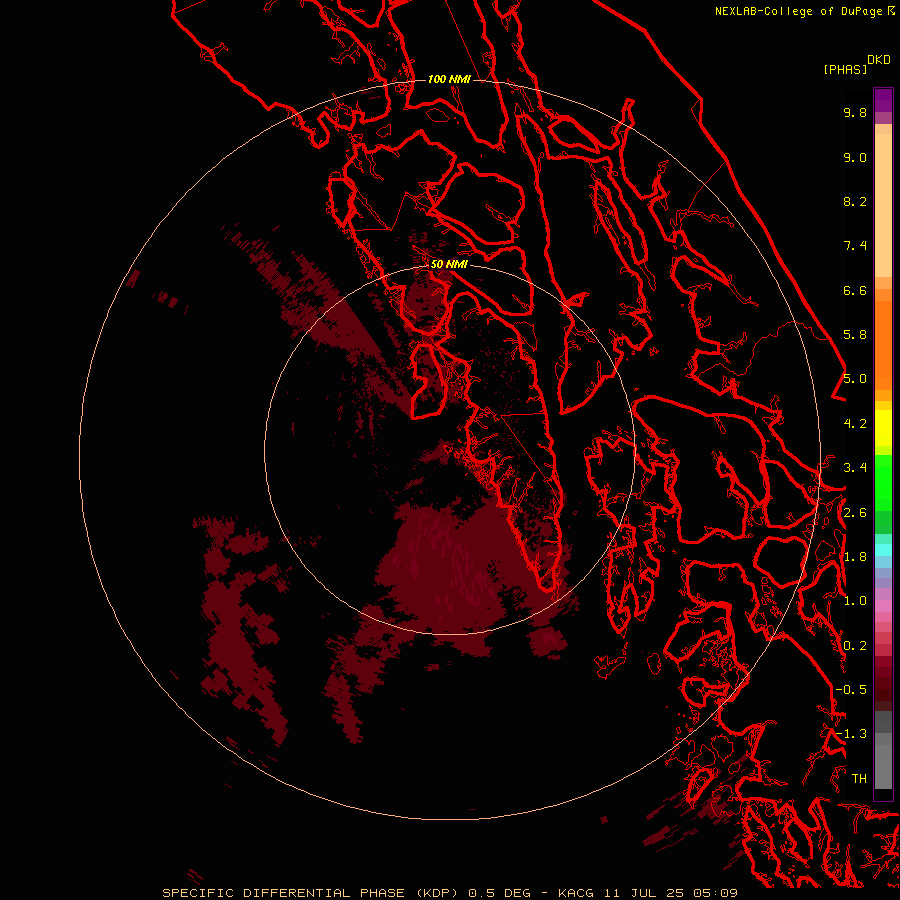Click the -1.3 scale value

pyautogui.click(x=851, y=734)
